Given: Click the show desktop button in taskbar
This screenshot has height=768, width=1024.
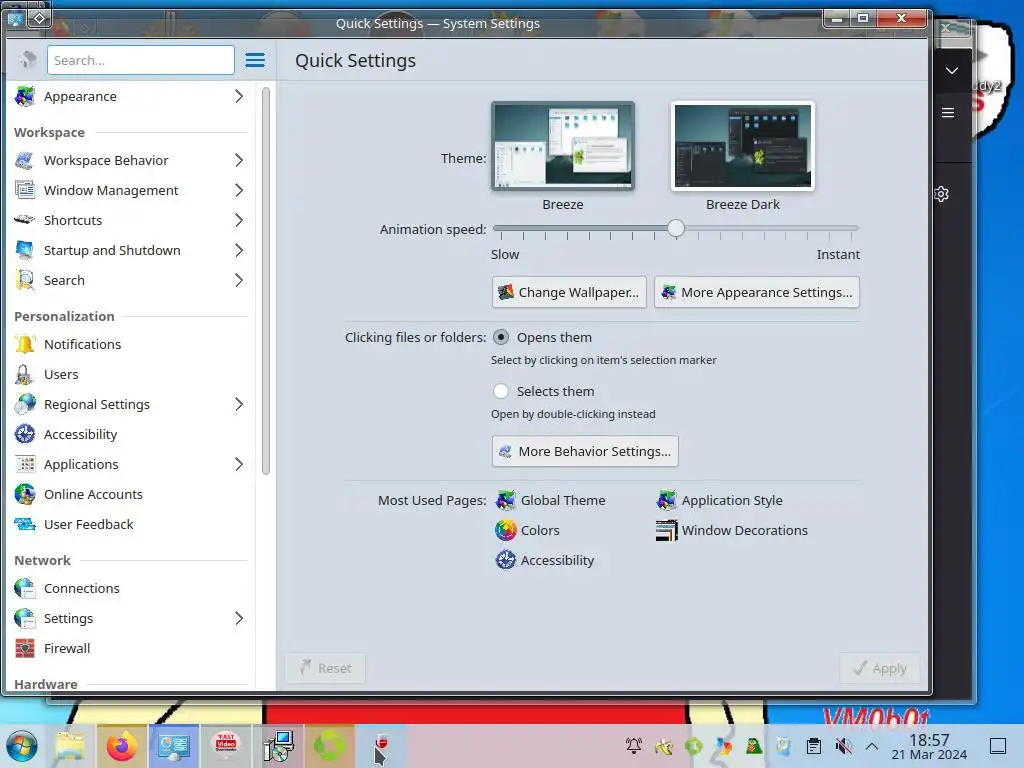Looking at the screenshot, I should click(998, 746).
